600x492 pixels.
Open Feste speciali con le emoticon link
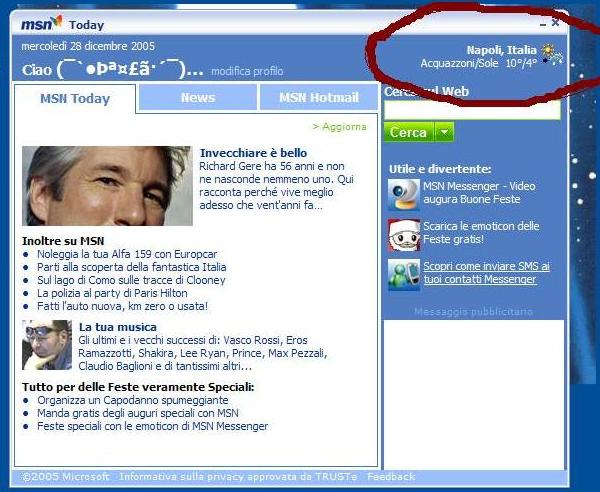click(153, 426)
